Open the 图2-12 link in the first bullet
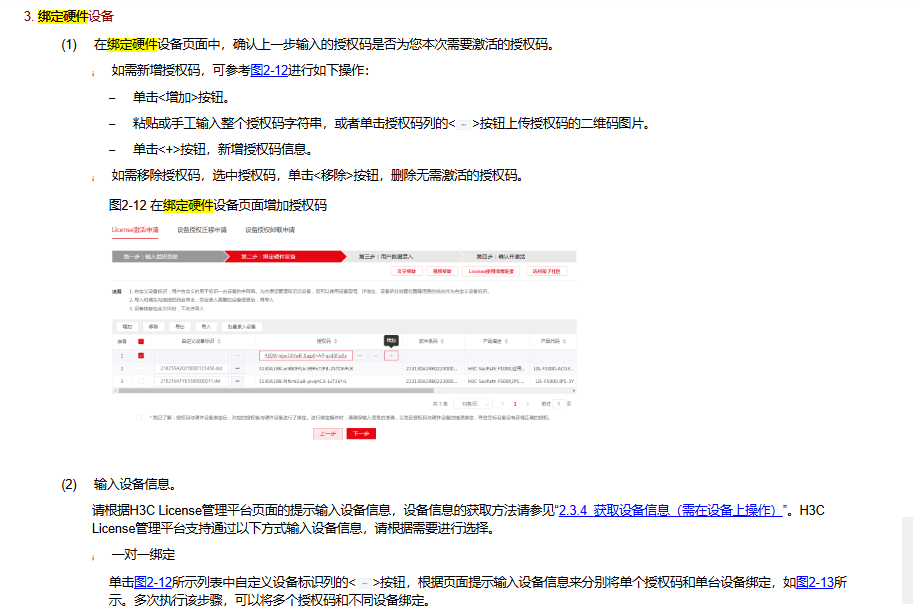This screenshot has height=616, width=913. pyautogui.click(x=268, y=70)
